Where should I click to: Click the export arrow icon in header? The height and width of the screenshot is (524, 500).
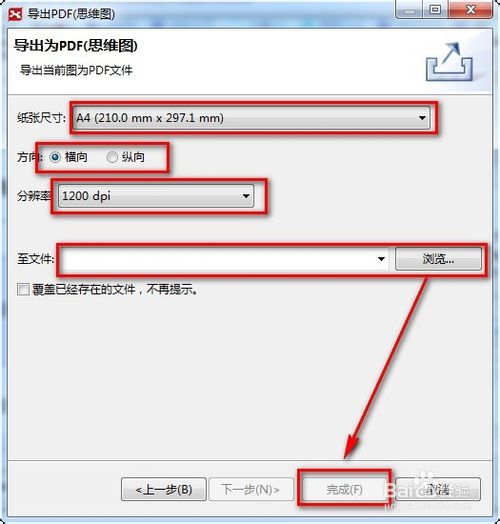tap(450, 61)
